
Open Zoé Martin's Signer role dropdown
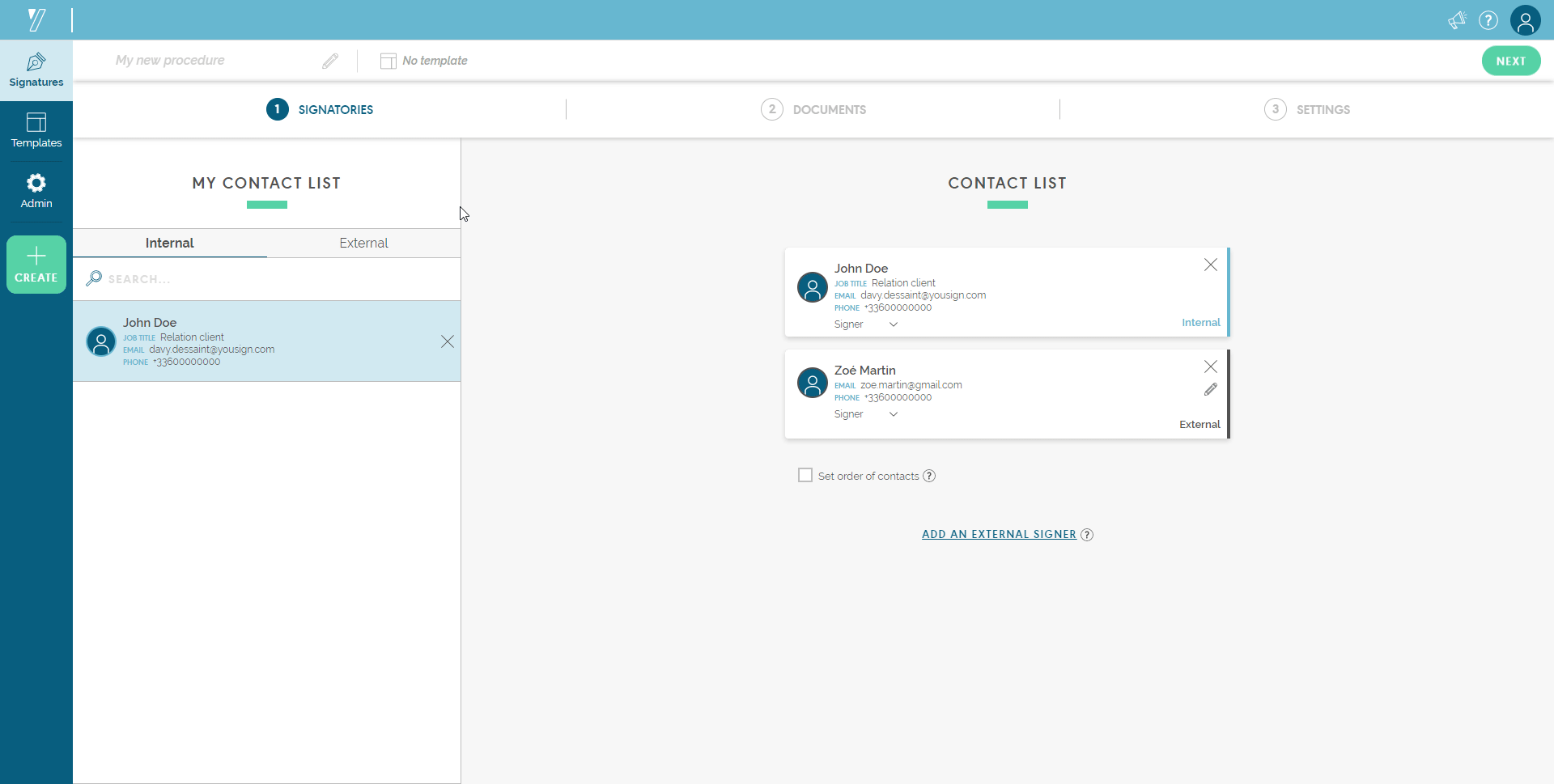866,414
